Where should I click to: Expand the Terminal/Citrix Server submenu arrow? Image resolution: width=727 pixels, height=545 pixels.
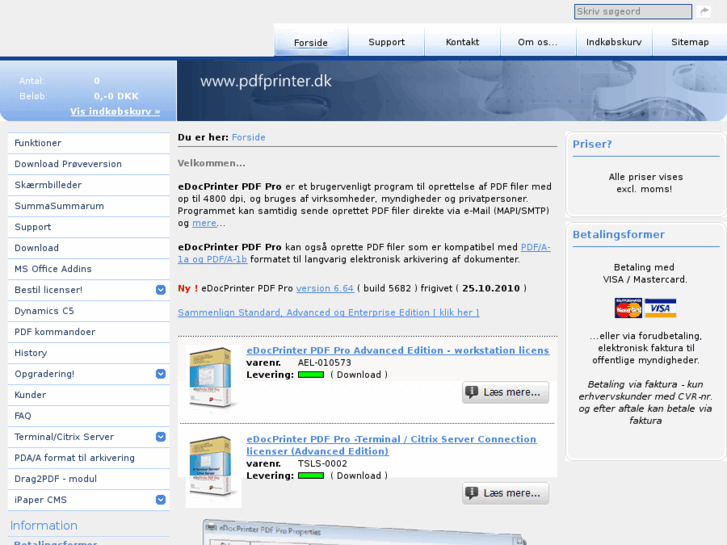click(160, 437)
